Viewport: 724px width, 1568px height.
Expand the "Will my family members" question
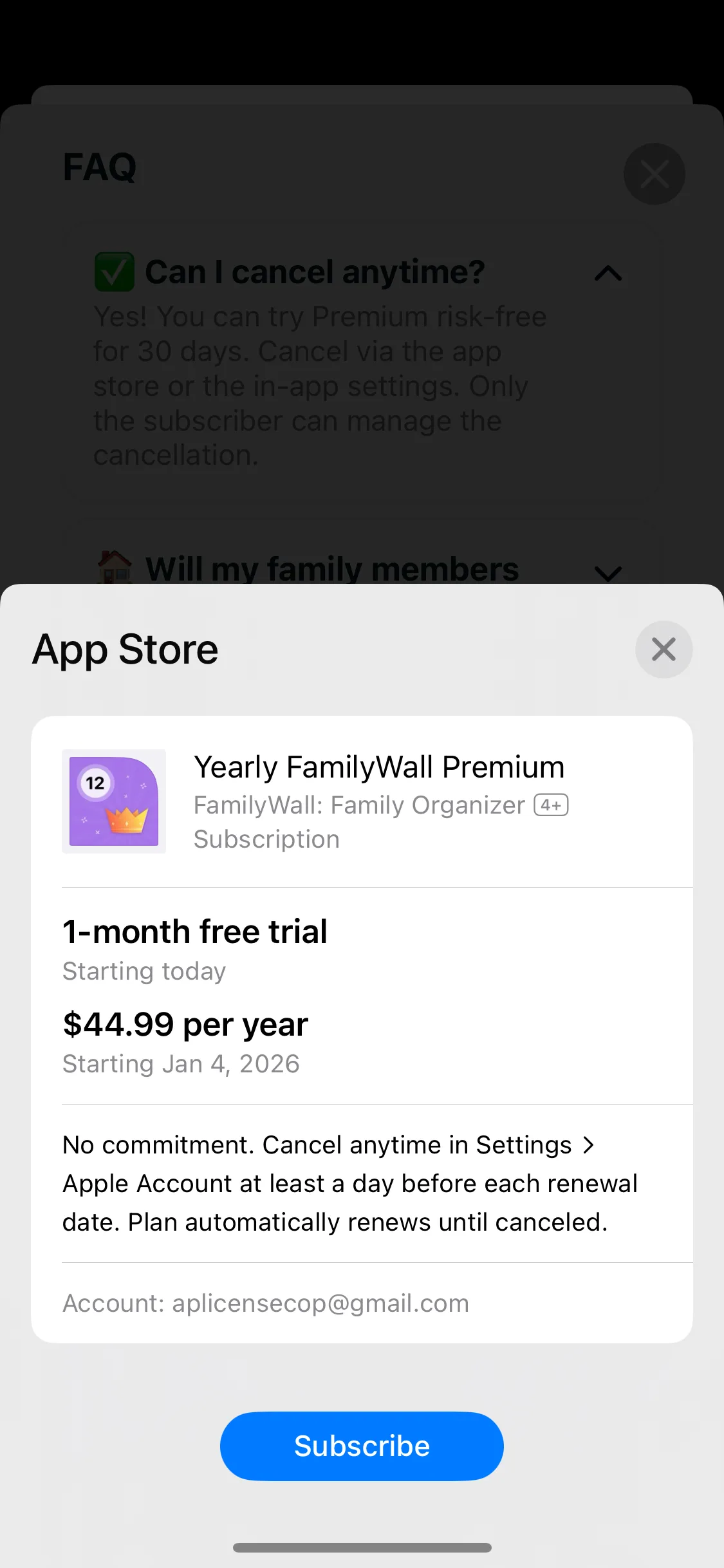point(608,571)
